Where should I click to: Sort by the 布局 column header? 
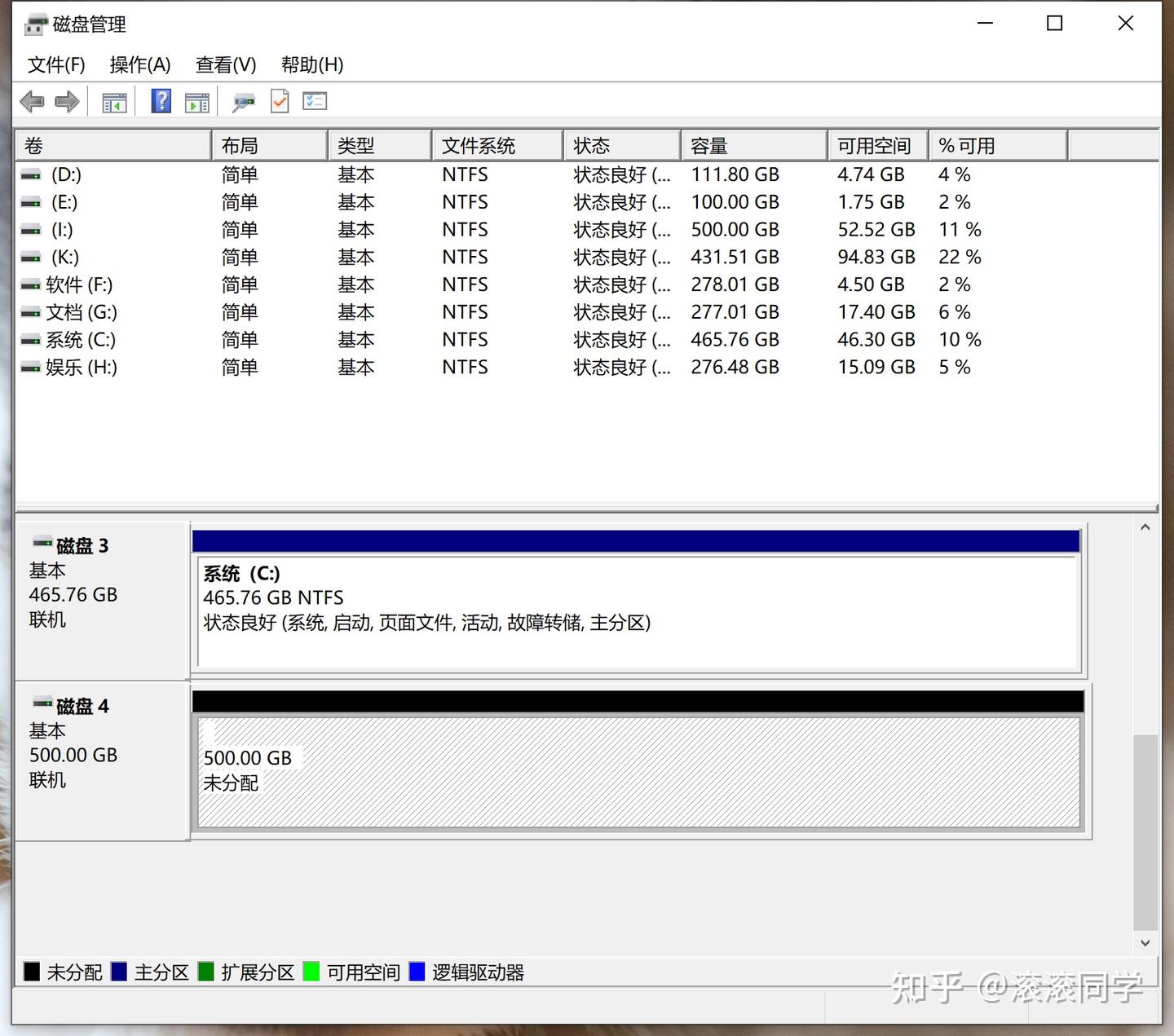pyautogui.click(x=270, y=146)
